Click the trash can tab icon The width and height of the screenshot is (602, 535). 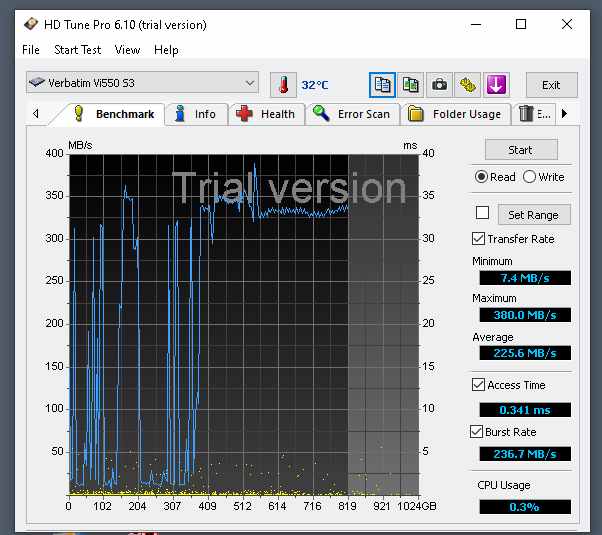click(x=527, y=114)
